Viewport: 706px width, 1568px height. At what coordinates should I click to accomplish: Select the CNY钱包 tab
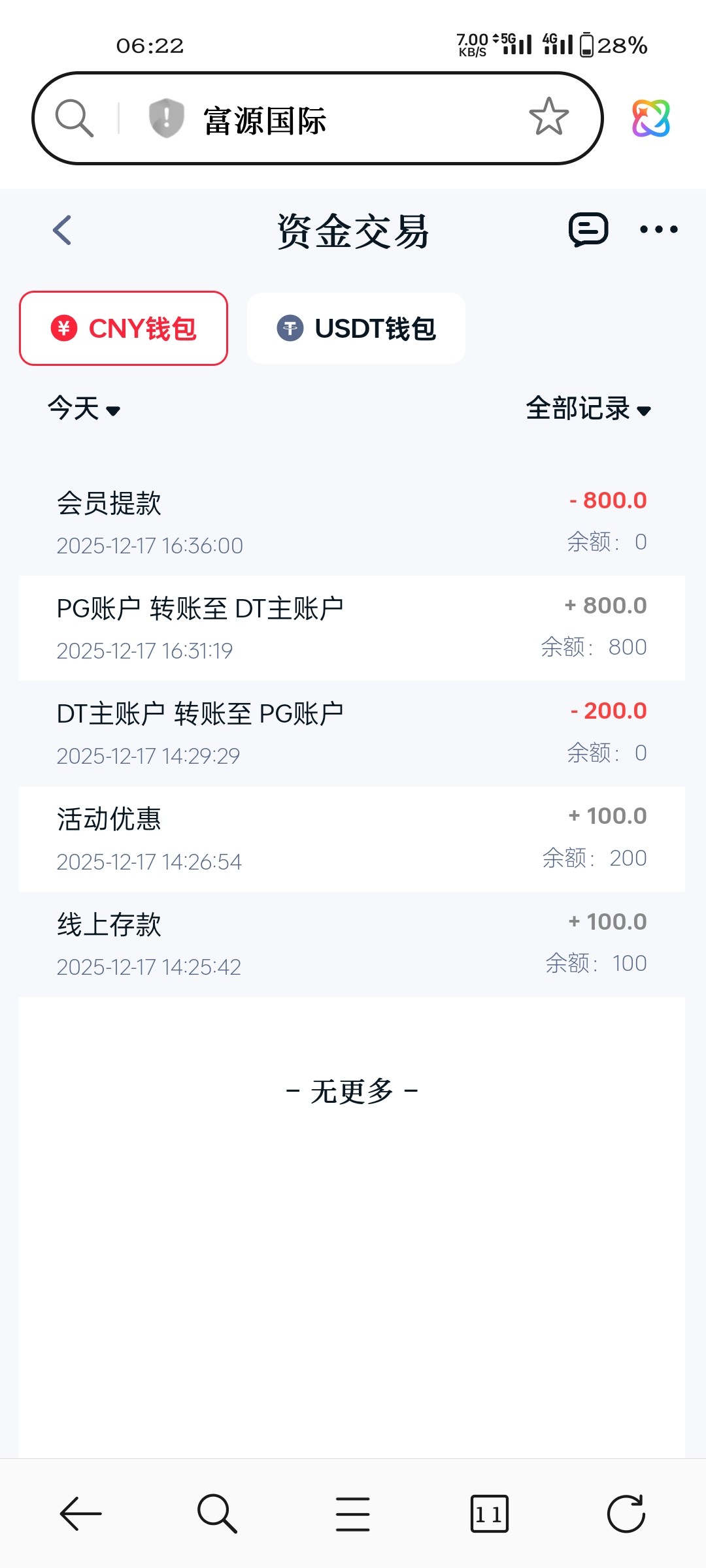click(x=124, y=328)
